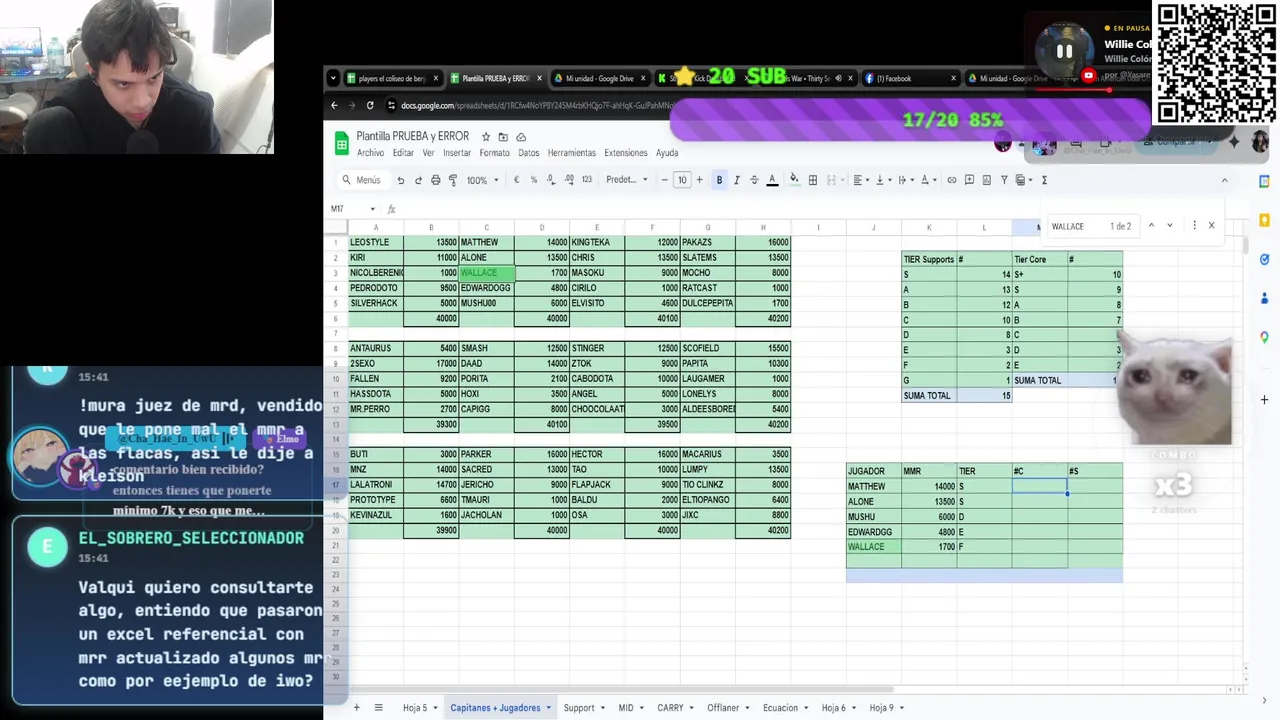1280x720 pixels.
Task: Pause button on the Willie Colón player
Action: (1064, 51)
